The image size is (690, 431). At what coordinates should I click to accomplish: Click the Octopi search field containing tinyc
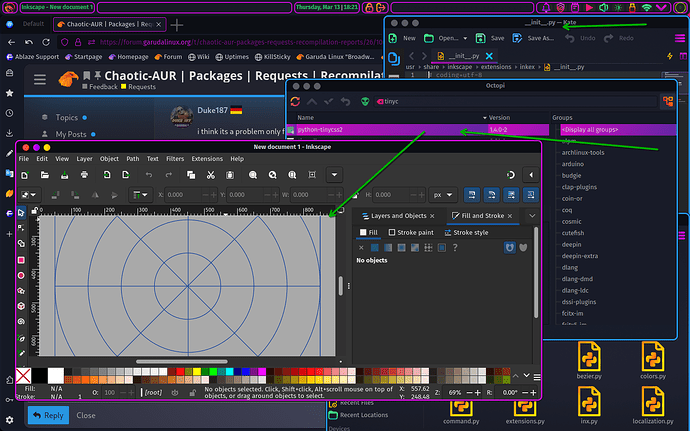(515, 102)
